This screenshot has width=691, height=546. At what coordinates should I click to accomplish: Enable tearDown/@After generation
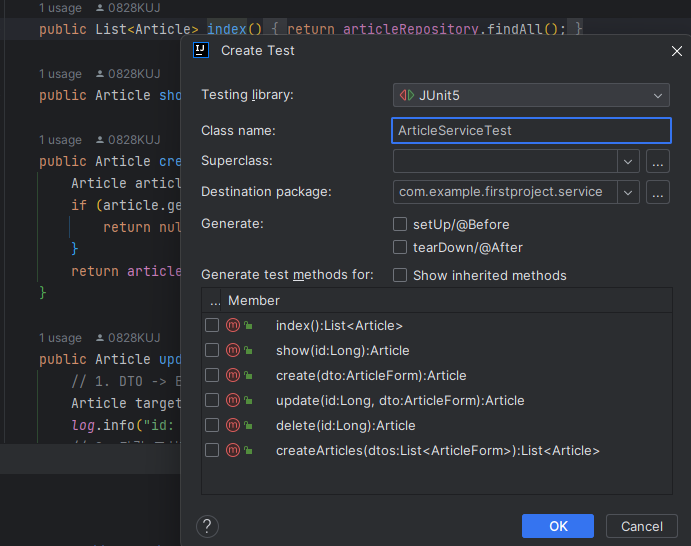pos(400,247)
